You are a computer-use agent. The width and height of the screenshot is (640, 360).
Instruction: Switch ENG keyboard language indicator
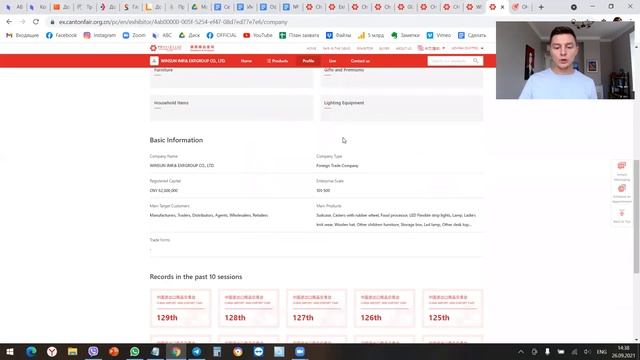[602, 352]
